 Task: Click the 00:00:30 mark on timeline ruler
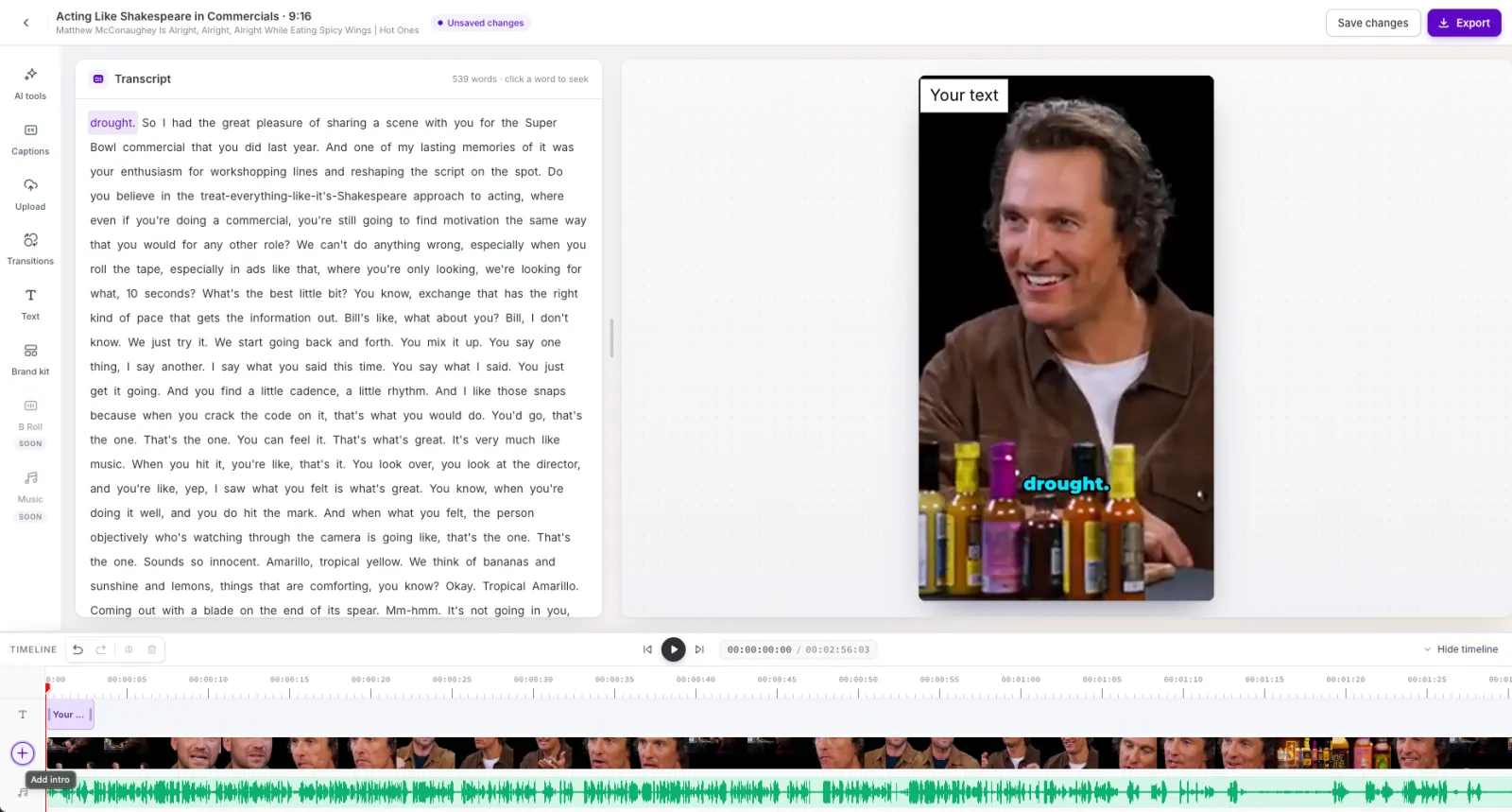pos(534,680)
